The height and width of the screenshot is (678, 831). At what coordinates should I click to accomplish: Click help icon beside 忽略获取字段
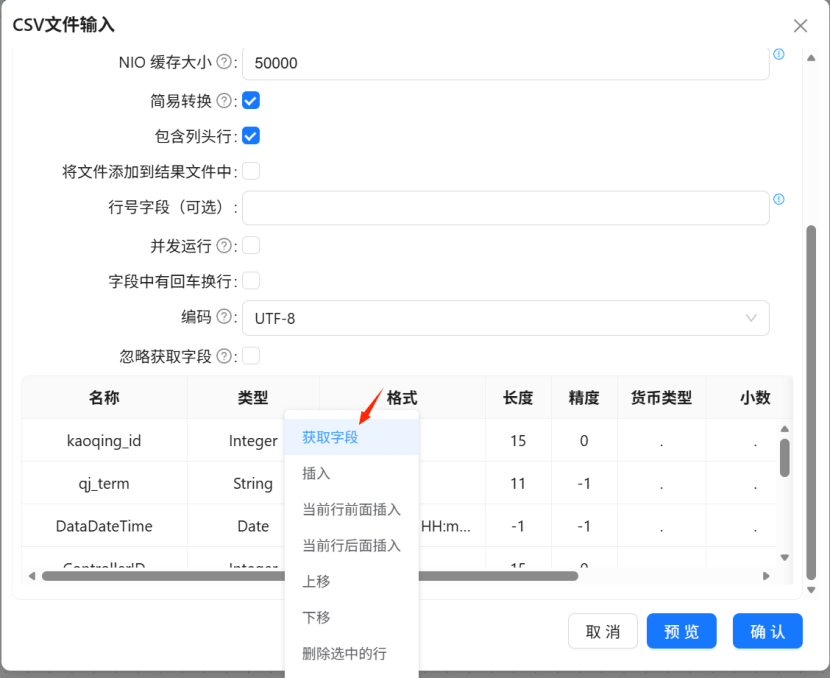click(x=224, y=356)
